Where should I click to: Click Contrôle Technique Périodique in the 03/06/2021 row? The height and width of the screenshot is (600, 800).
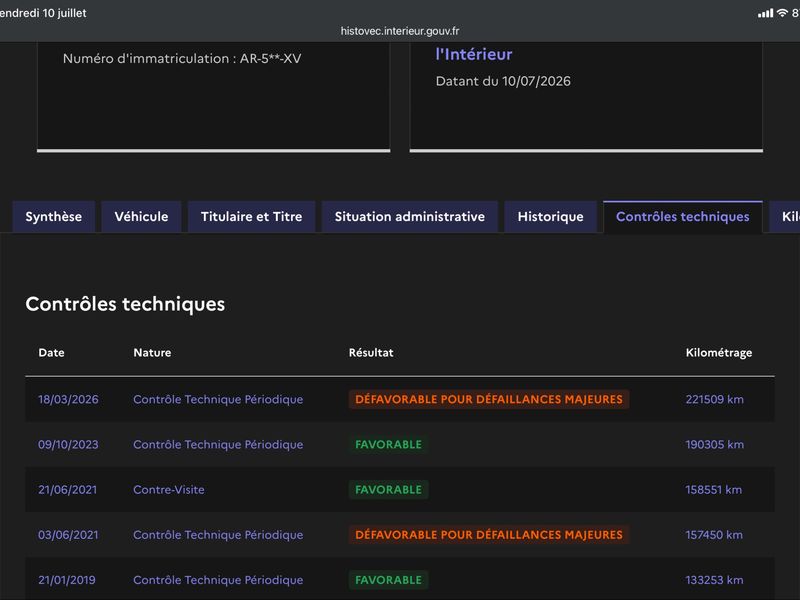point(218,535)
